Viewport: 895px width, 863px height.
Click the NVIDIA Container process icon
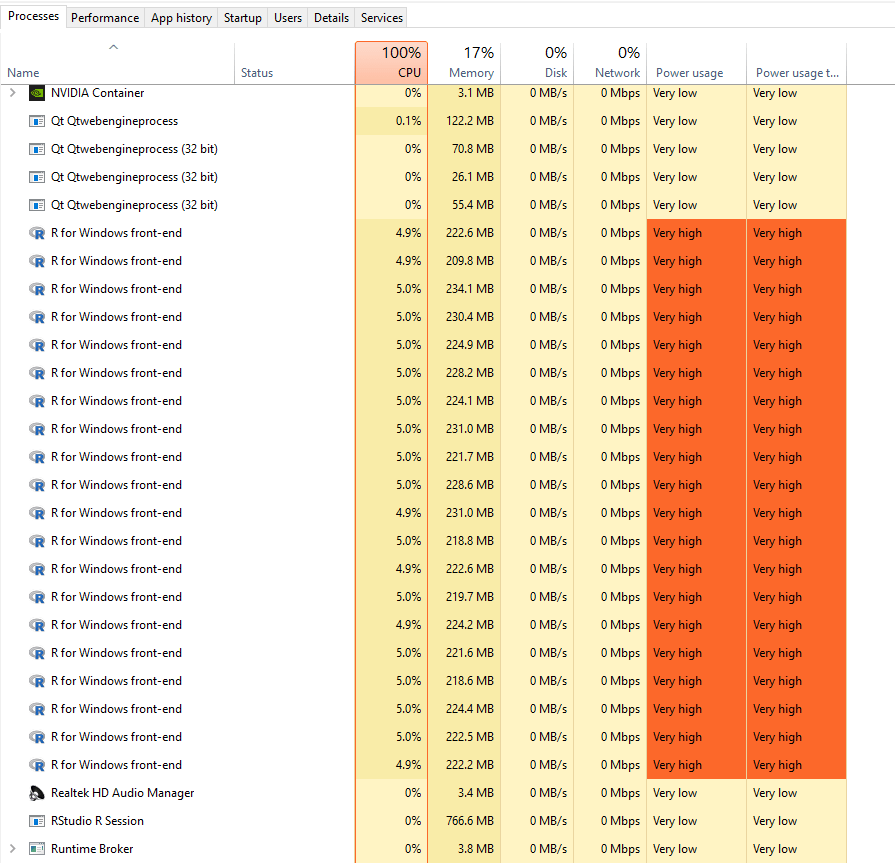point(37,93)
